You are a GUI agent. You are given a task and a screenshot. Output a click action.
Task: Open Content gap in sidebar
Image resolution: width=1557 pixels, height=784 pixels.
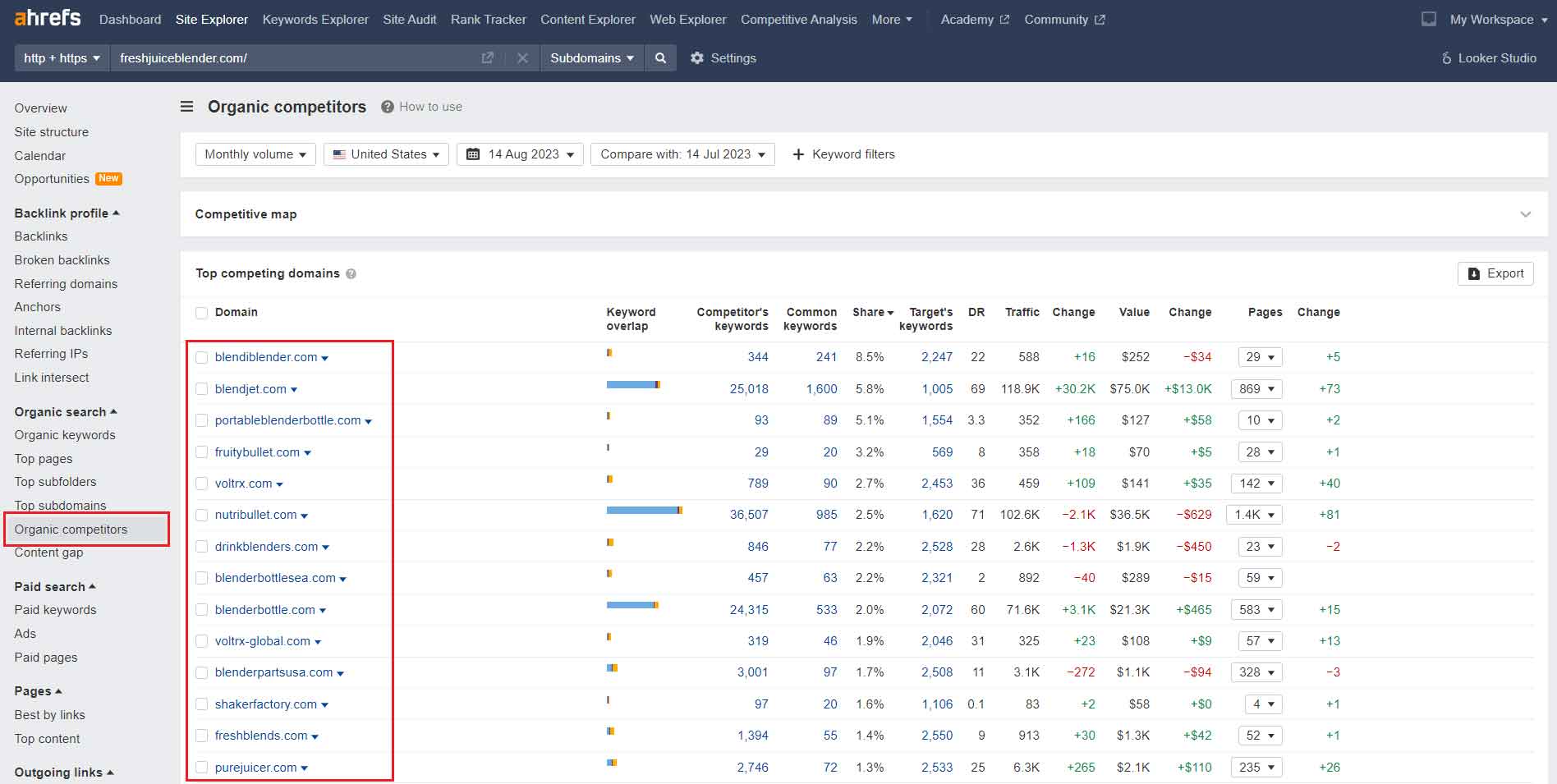[48, 552]
